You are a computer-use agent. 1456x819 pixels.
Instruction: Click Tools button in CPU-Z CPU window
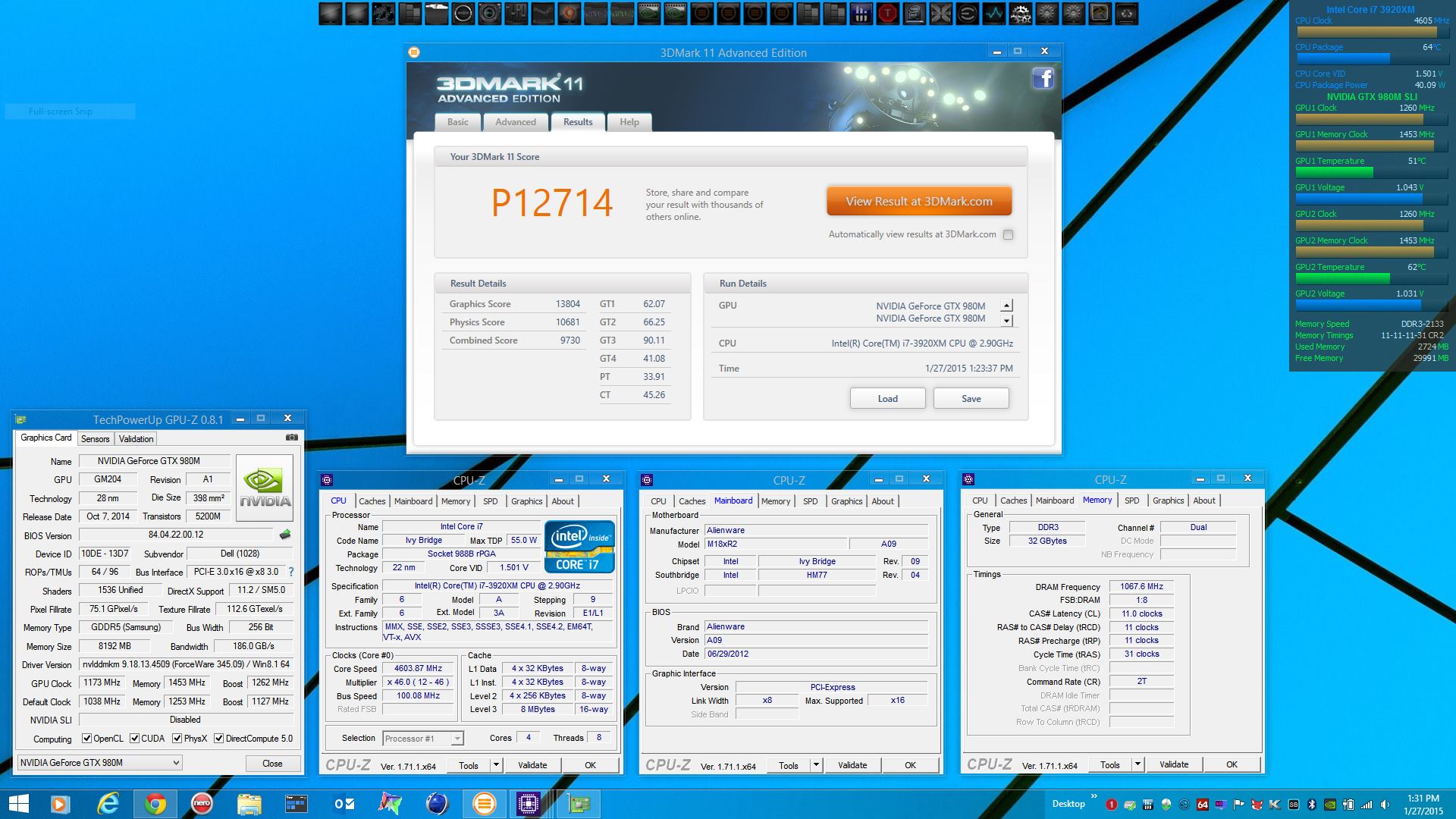[469, 765]
